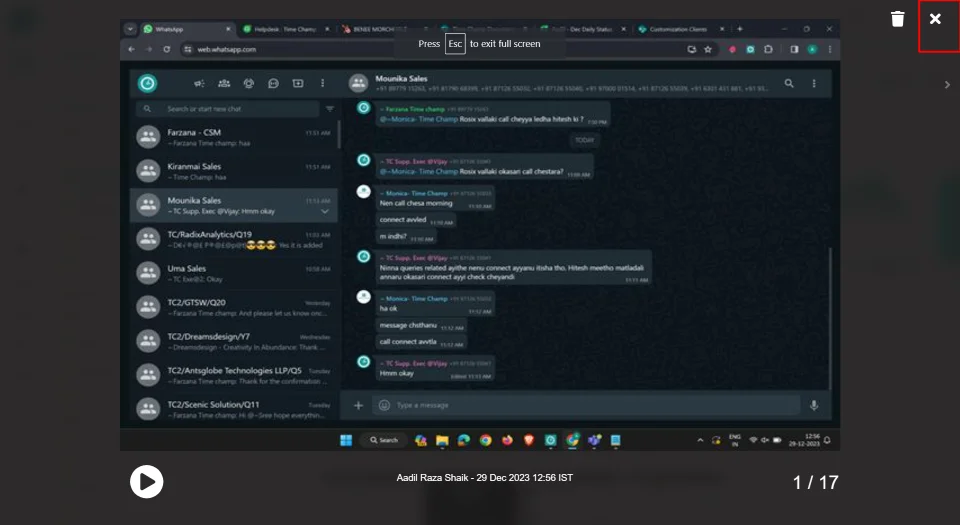Click the 1 / 17 screenshot counter
Screen dimensions: 960x525
pyautogui.click(x=815, y=483)
